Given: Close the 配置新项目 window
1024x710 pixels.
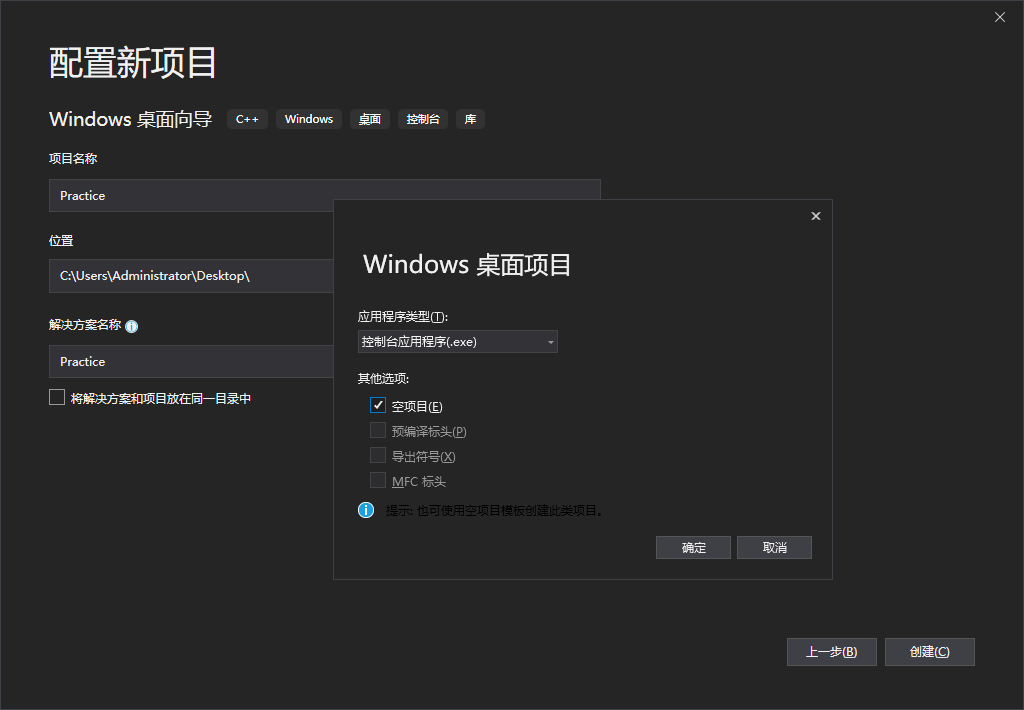Looking at the screenshot, I should pyautogui.click(x=1000, y=18).
